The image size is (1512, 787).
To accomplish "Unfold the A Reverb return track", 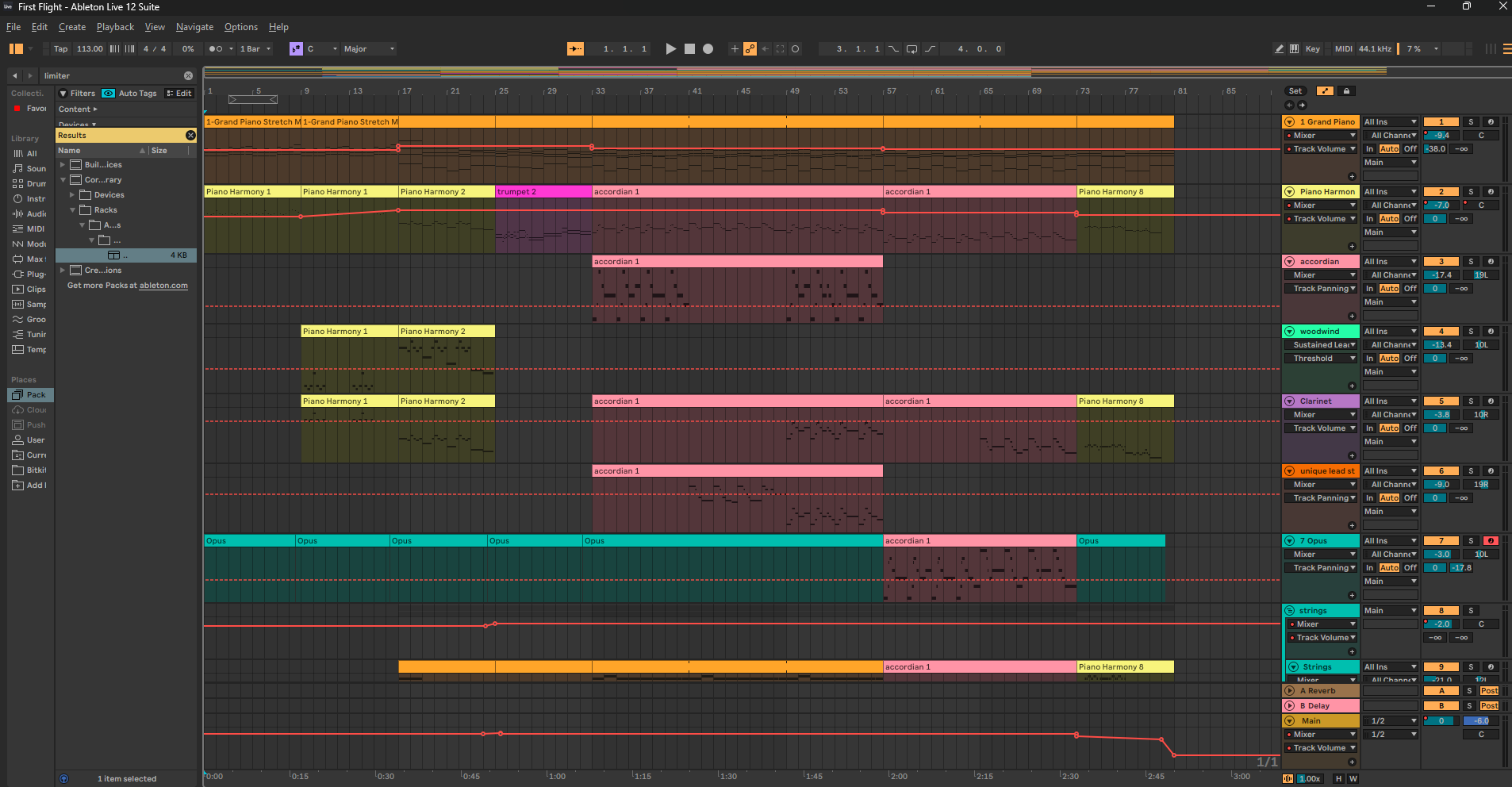I will click(1290, 691).
